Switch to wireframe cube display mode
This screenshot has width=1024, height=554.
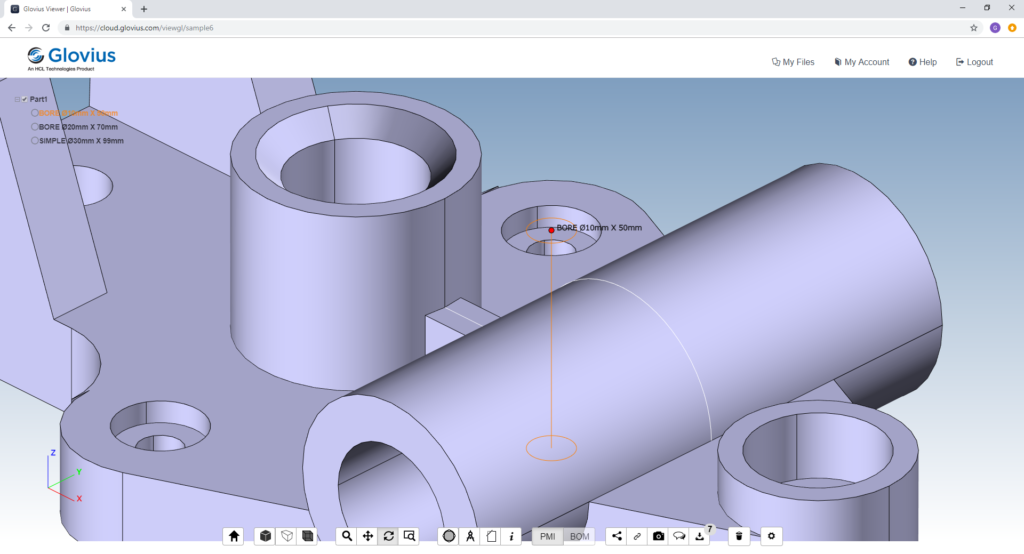[287, 536]
